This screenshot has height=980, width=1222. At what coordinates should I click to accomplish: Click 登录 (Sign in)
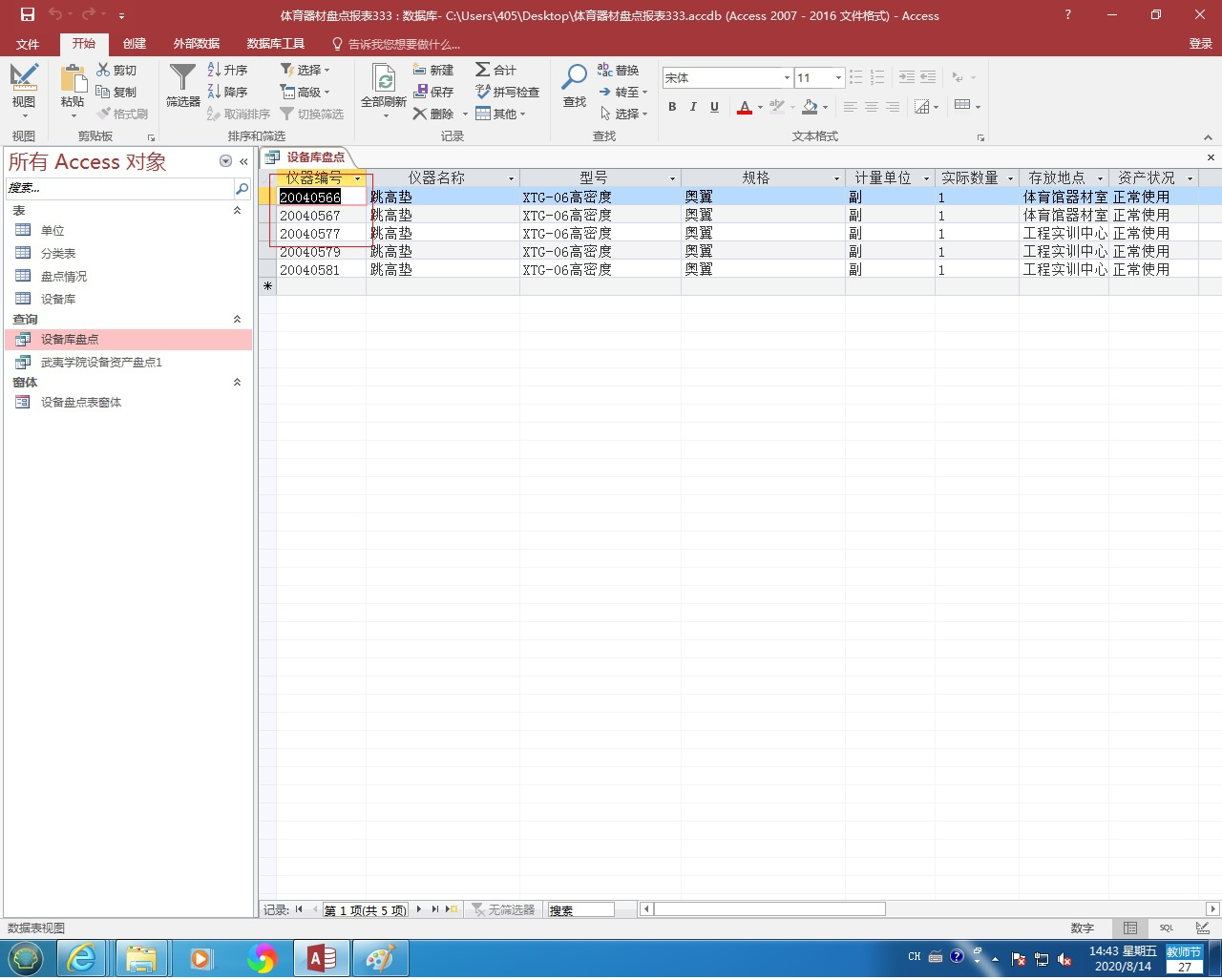click(x=1200, y=44)
